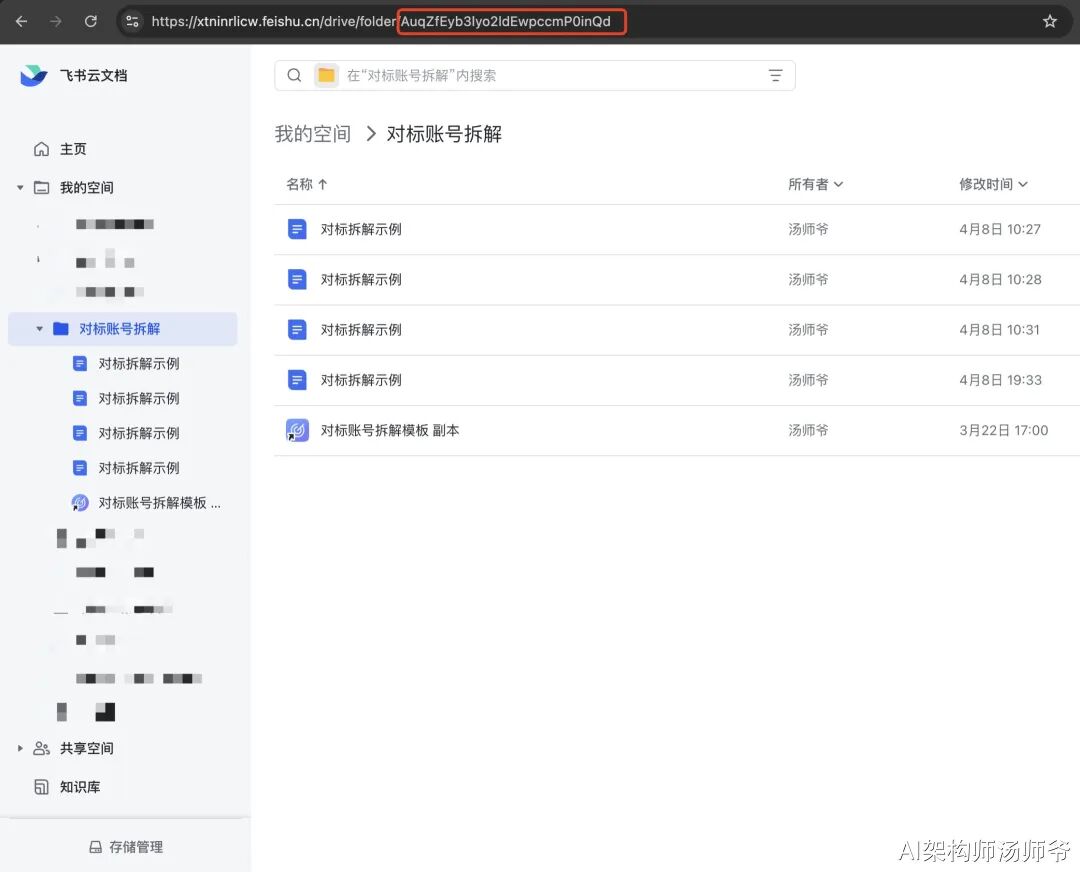Click the Feishu Docs logo icon

[x=34, y=76]
